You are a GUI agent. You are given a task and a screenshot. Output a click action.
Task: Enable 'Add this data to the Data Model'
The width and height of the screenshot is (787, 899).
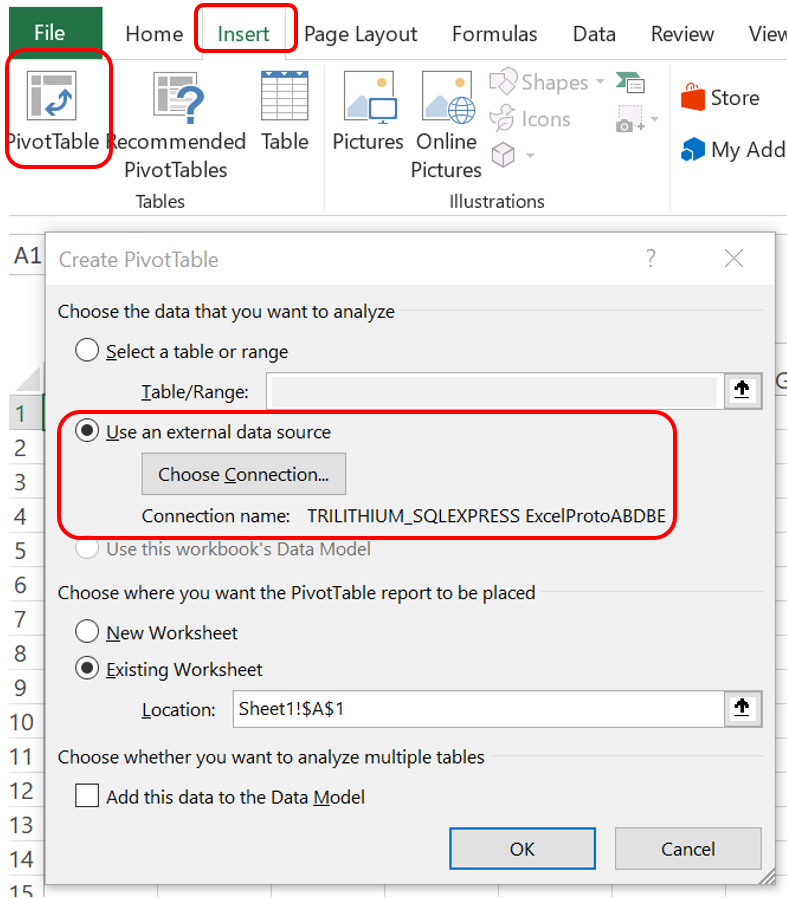pyautogui.click(x=87, y=796)
